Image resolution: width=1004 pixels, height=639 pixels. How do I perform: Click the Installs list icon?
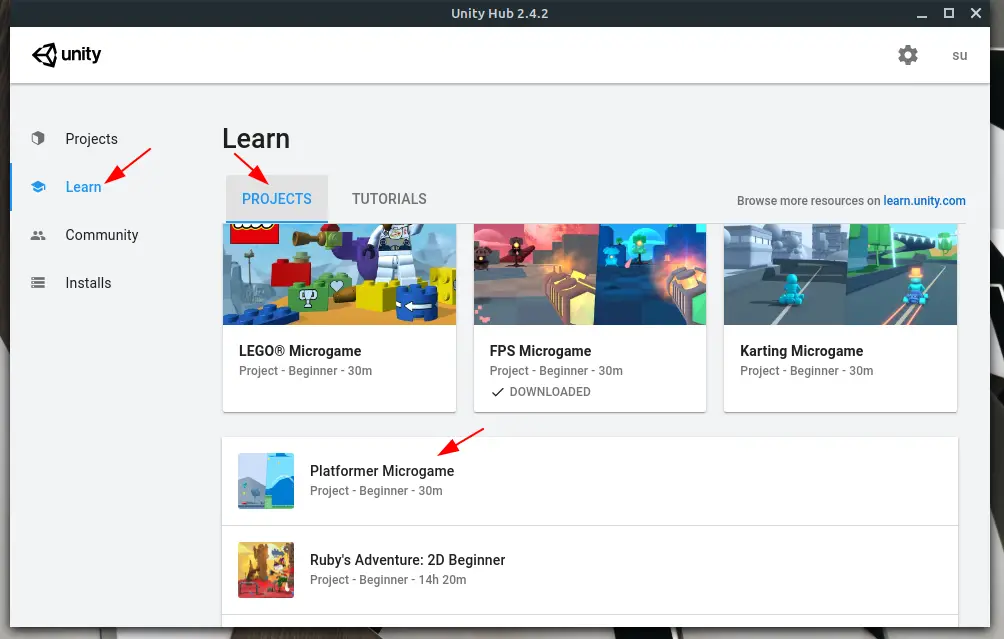pos(38,282)
